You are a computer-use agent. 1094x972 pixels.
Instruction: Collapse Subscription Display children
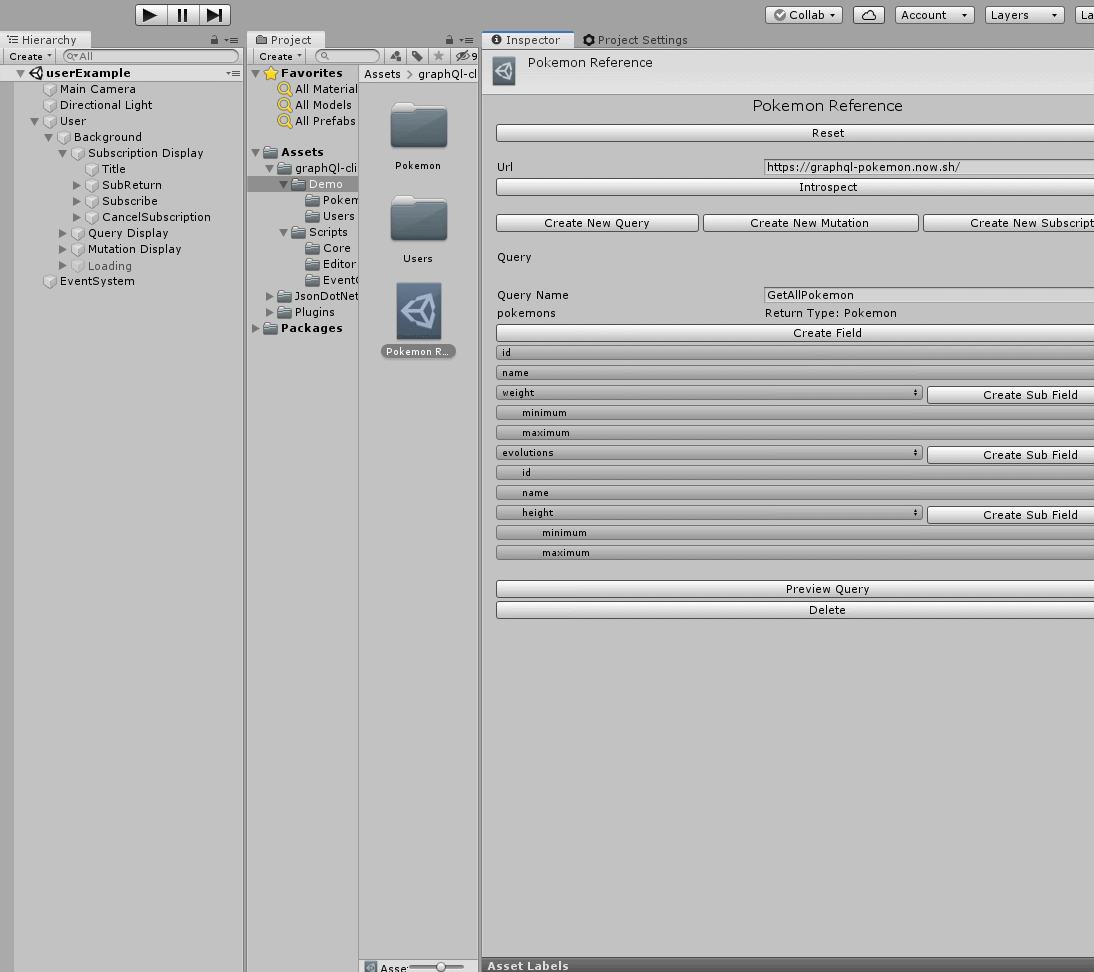coord(62,154)
